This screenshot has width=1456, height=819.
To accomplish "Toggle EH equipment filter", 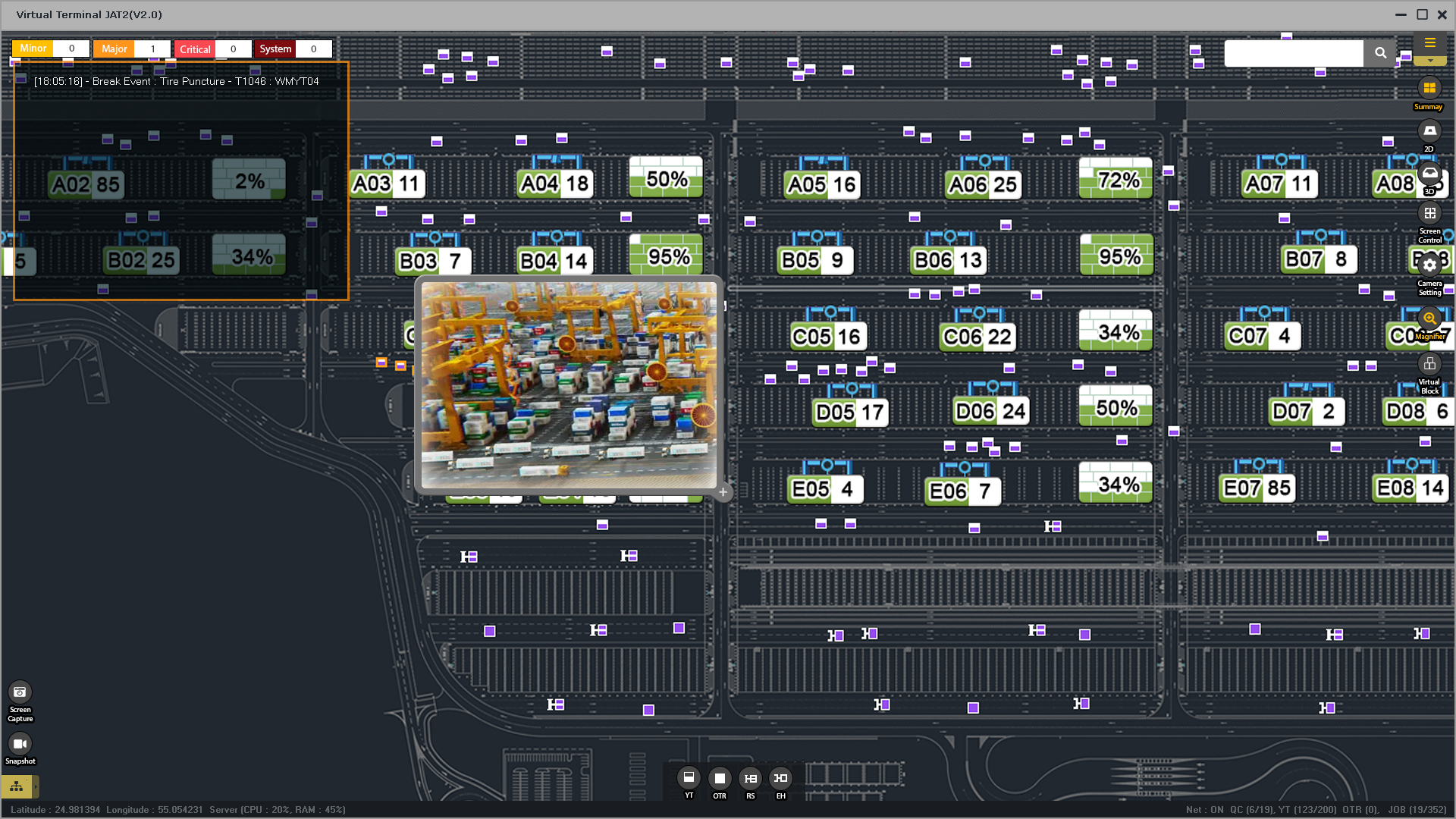I will click(x=780, y=778).
